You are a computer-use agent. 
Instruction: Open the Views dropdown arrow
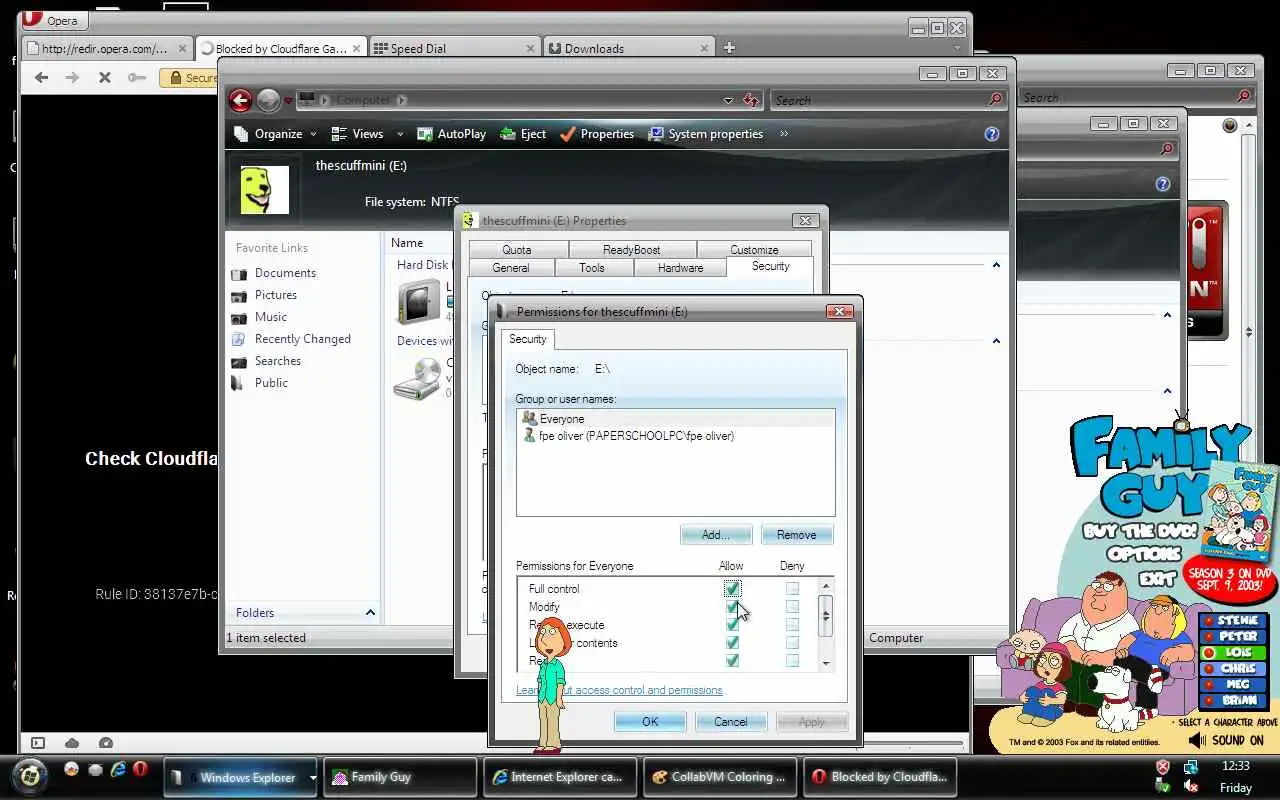tap(400, 134)
